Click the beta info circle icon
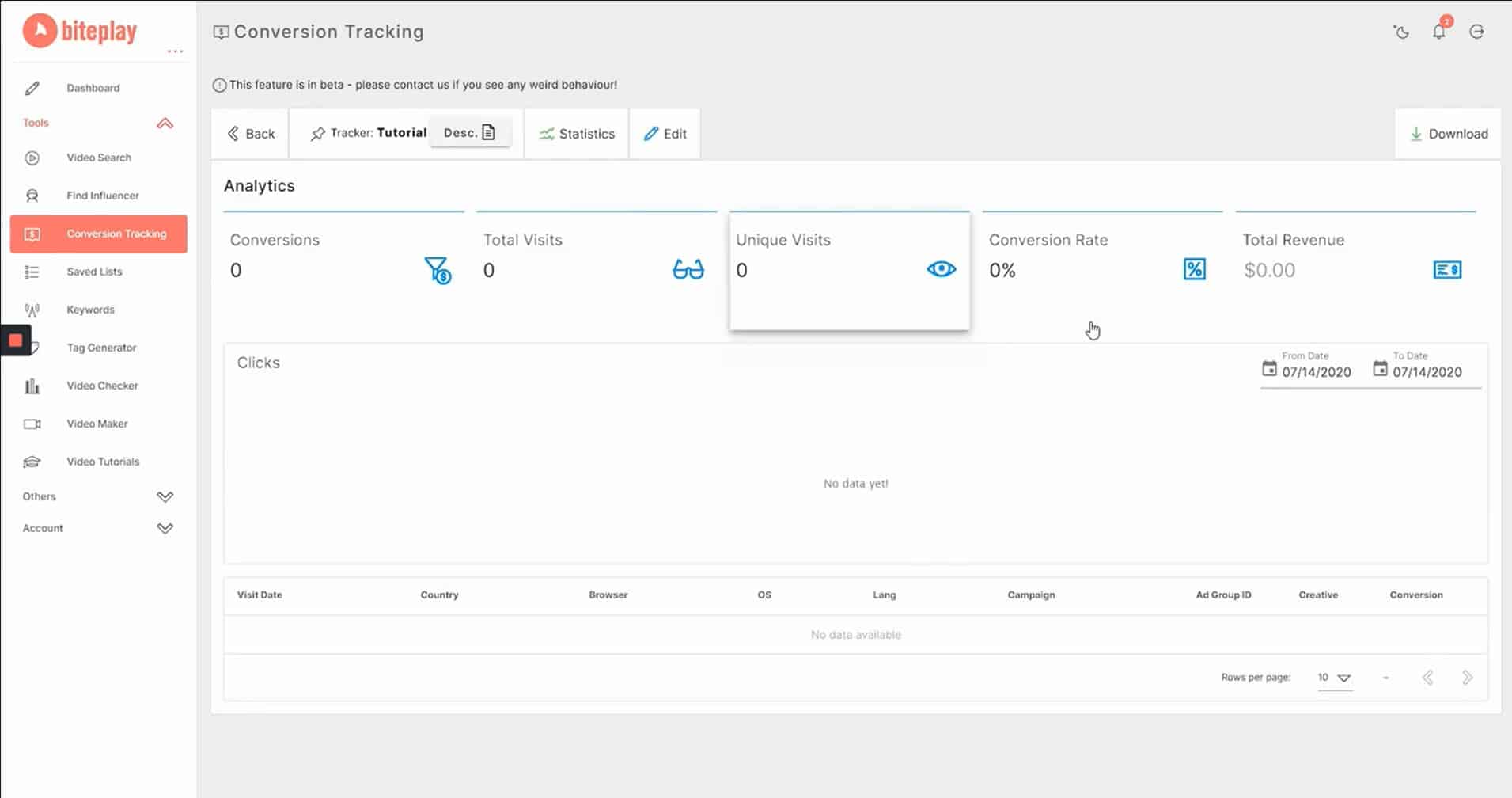The width and height of the screenshot is (1512, 798). [x=219, y=85]
